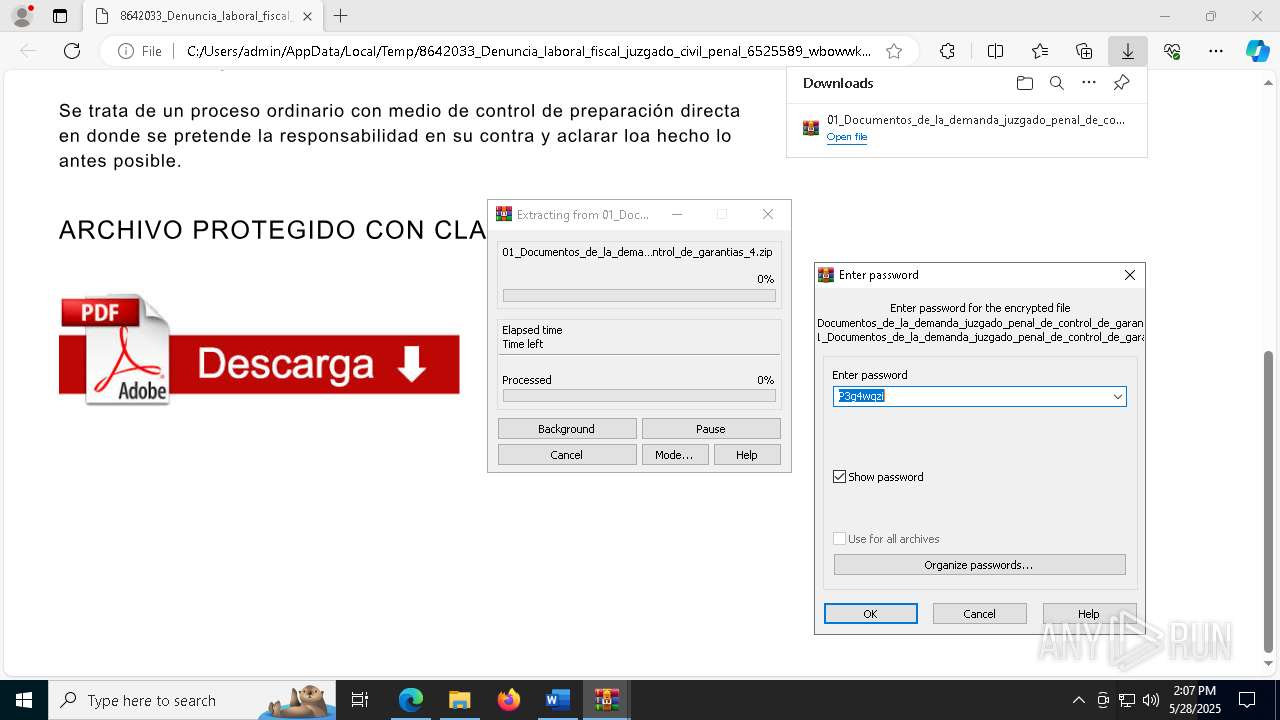The image size is (1280, 720).
Task: Open the Extensions puzzle icon
Action: tap(947, 51)
